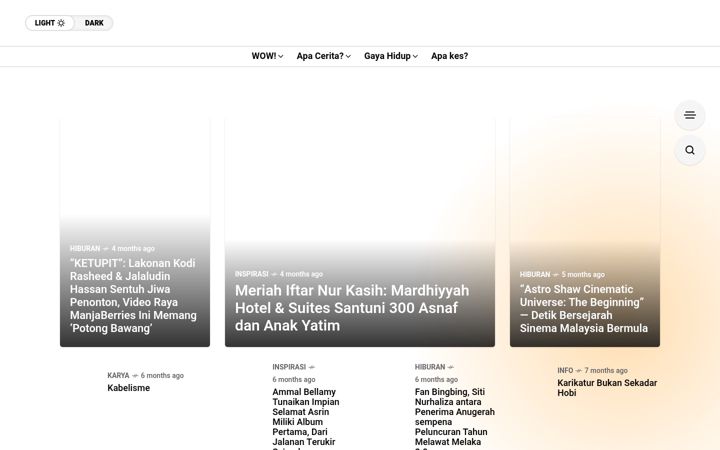Click HIBURAN category above Fan Bingbing
This screenshot has height=450, width=720.
pos(430,367)
